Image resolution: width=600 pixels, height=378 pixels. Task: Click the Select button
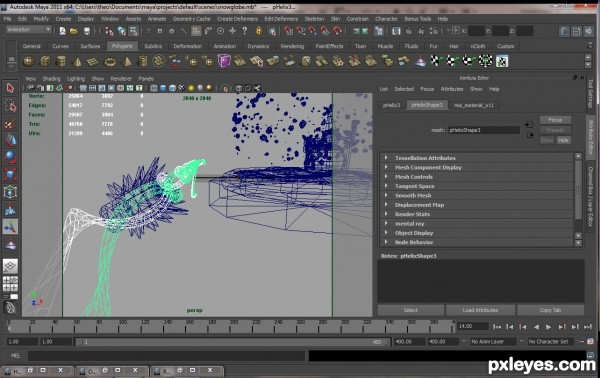point(411,310)
